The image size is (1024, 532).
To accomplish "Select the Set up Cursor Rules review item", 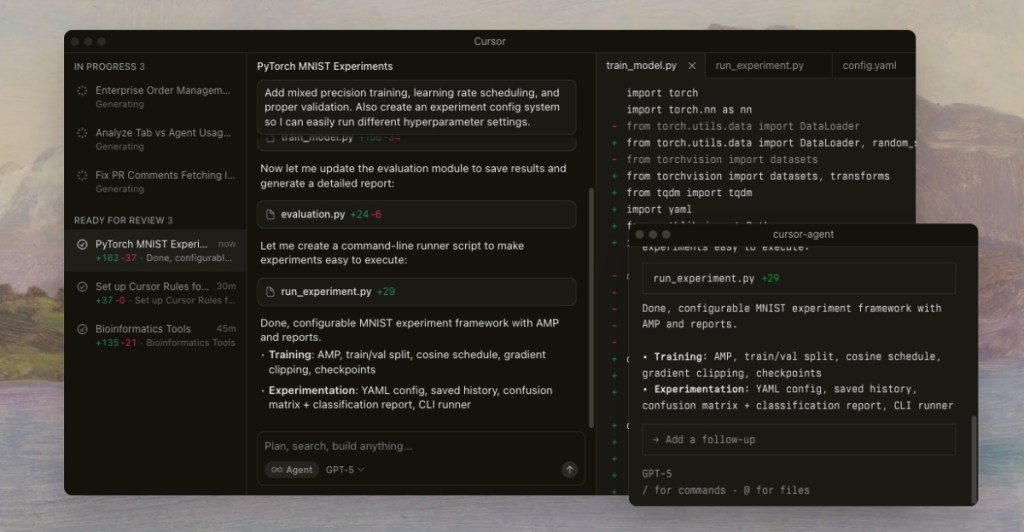I will 155,293.
